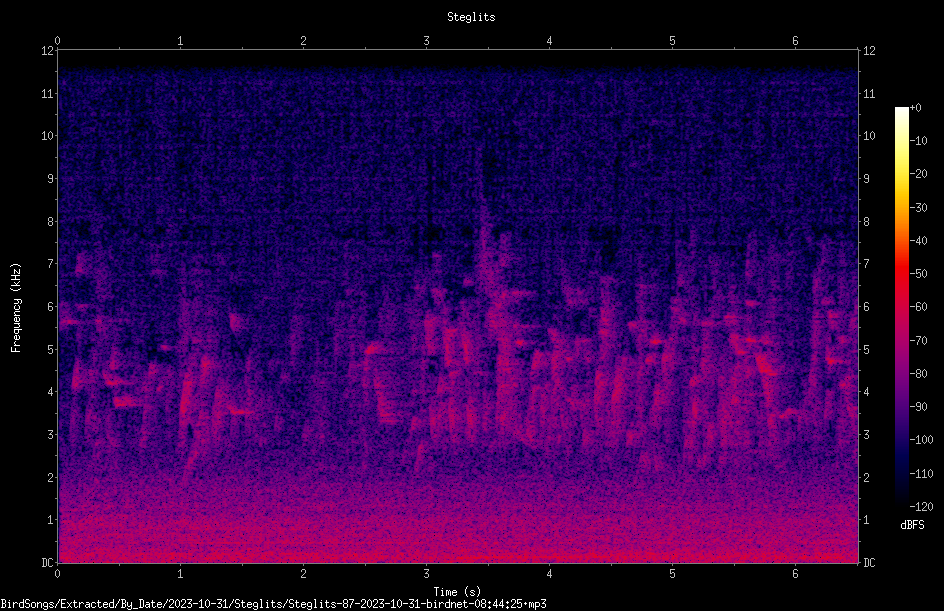The width and height of the screenshot is (944, 611).
Task: Click the Steglits title at top
Action: (471, 17)
